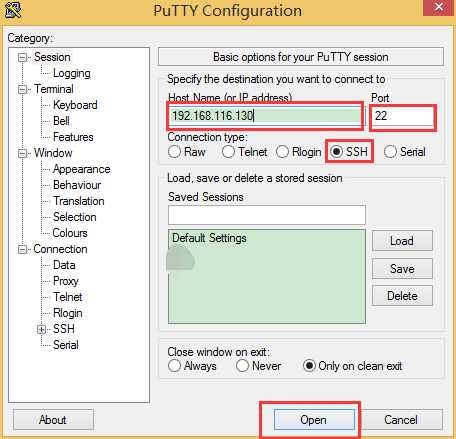Open Translation settings

(79, 201)
